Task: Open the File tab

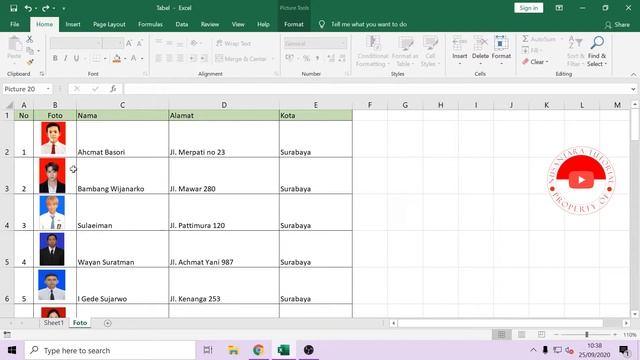Action: (15, 24)
